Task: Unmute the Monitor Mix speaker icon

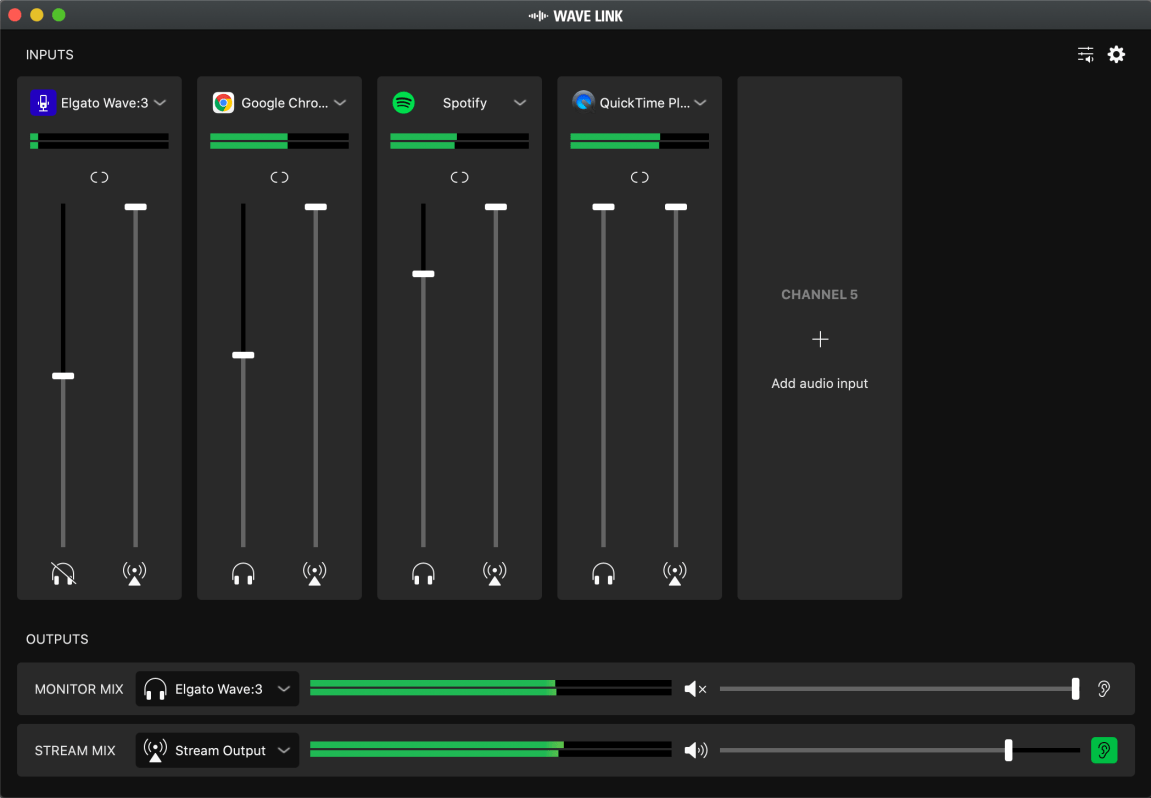Action: pos(694,689)
